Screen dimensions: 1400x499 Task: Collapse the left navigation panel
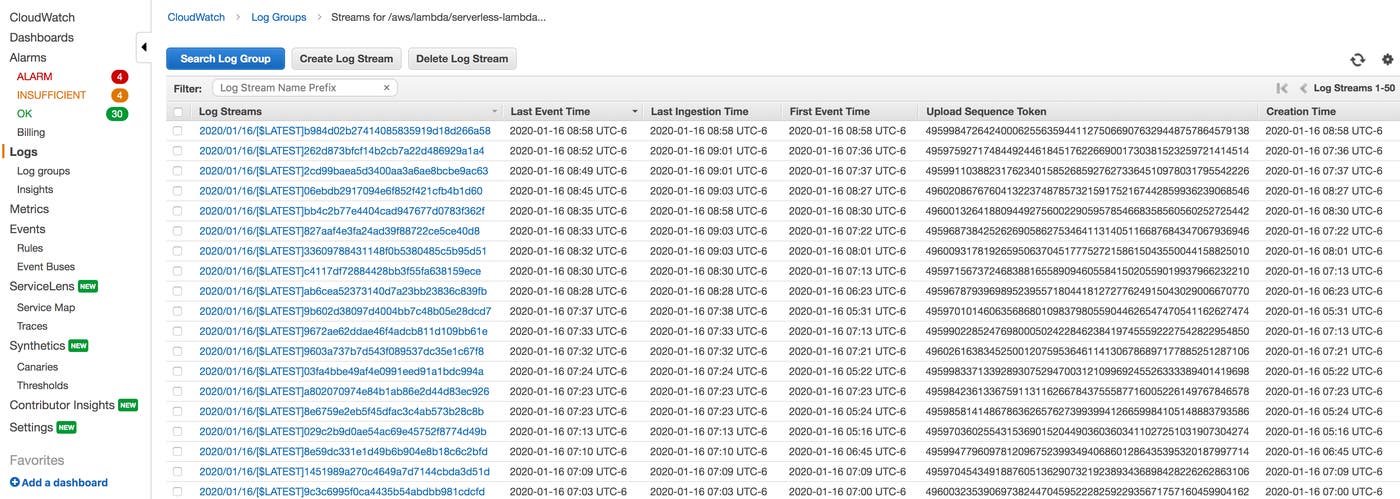[x=144, y=47]
